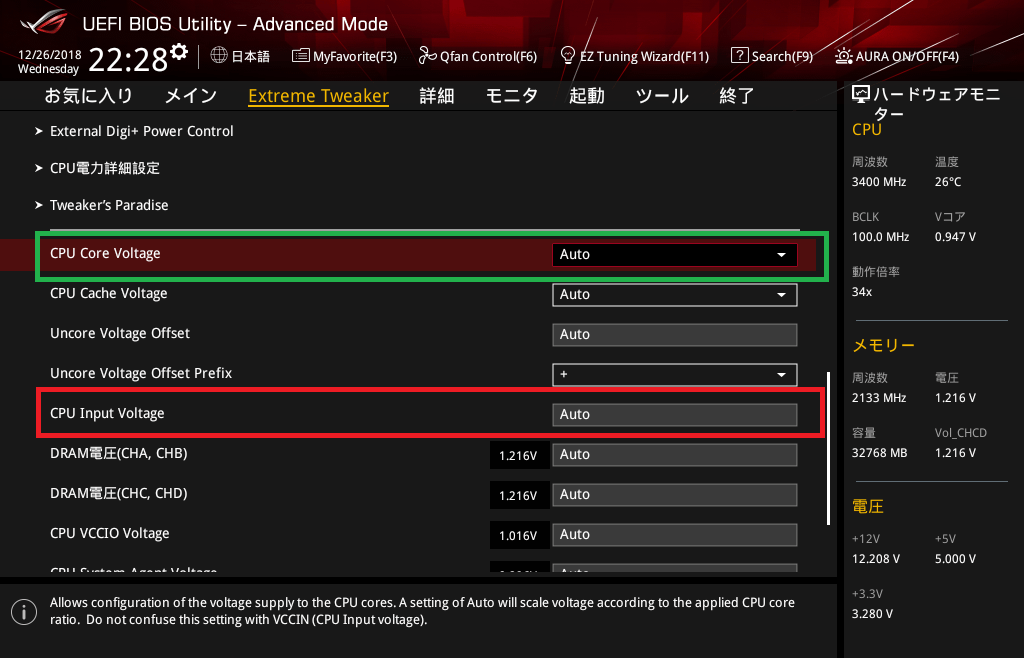Open ツール tab

point(662,95)
